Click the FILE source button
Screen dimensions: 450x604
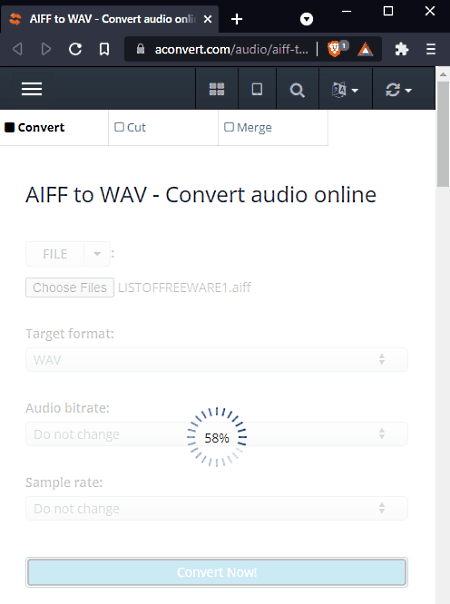pyautogui.click(x=55, y=254)
